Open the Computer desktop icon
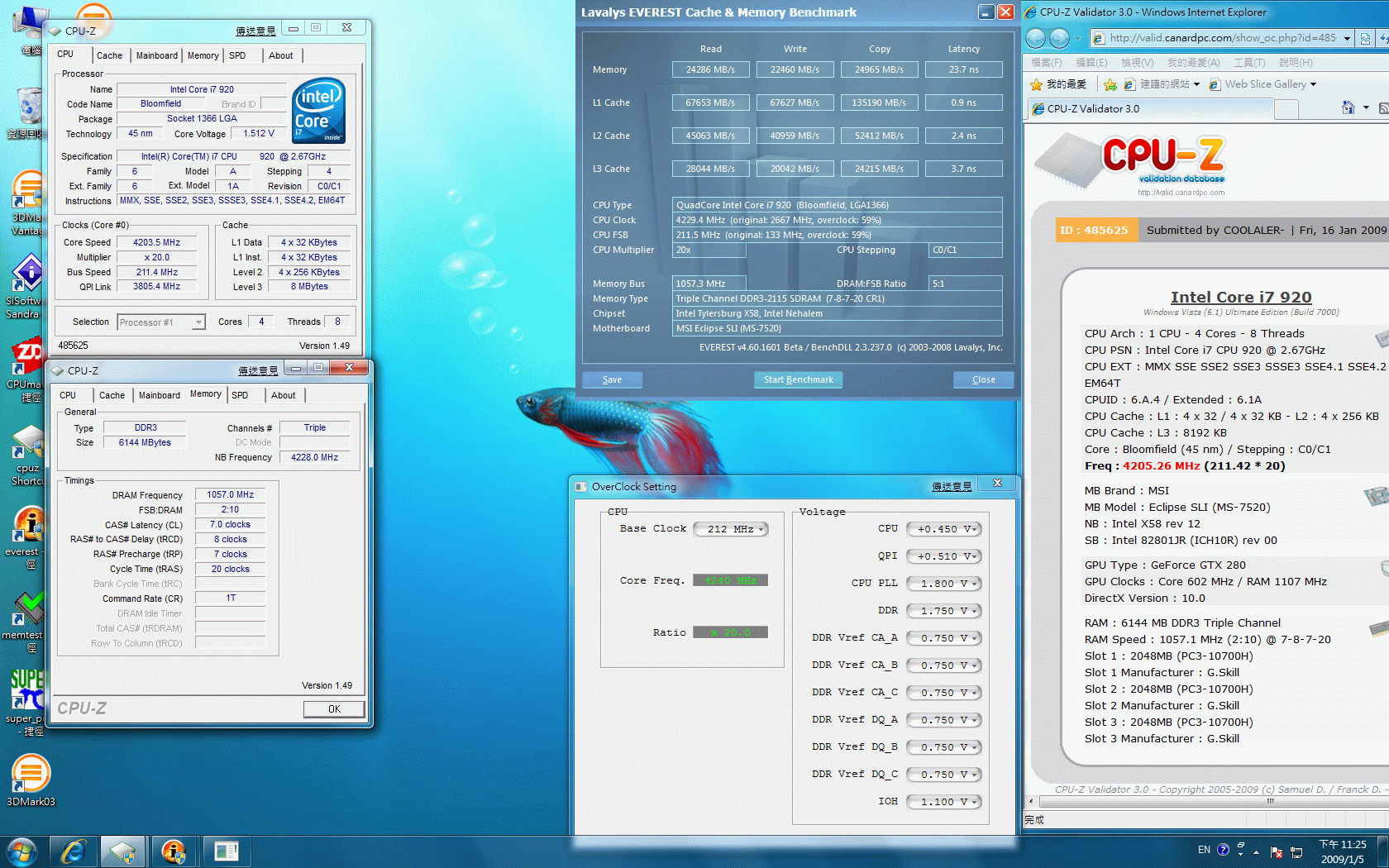 coord(30,28)
